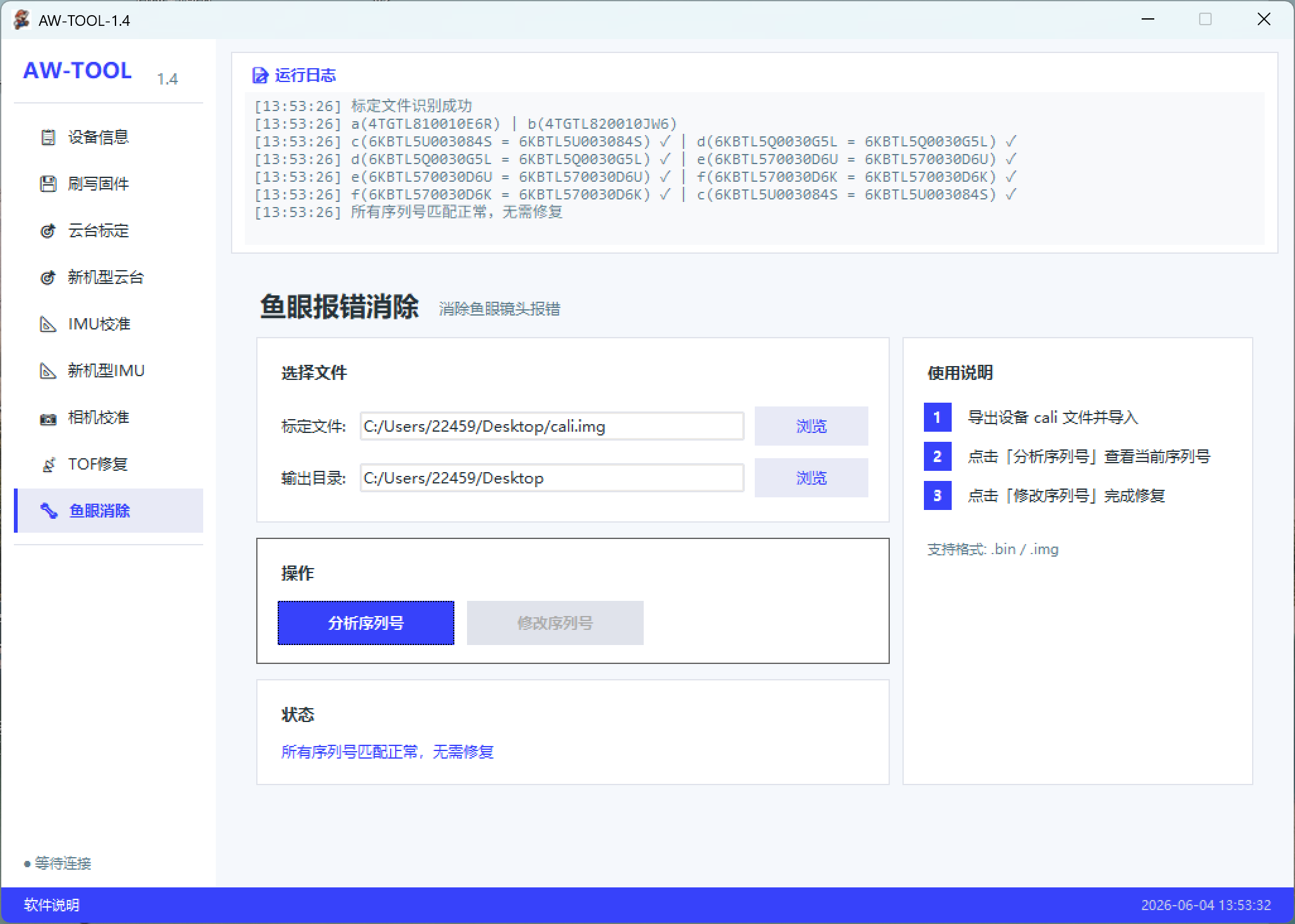Click the 分析序列号 button
Screen dimensions: 1295x924
[x=366, y=623]
